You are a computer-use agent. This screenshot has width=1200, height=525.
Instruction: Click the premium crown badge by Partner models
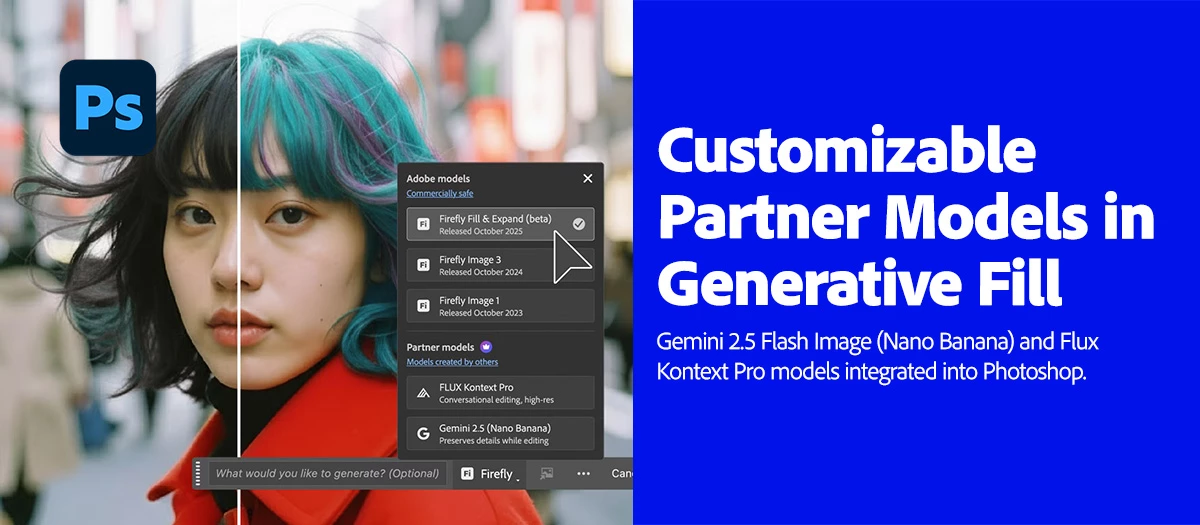tap(486, 346)
